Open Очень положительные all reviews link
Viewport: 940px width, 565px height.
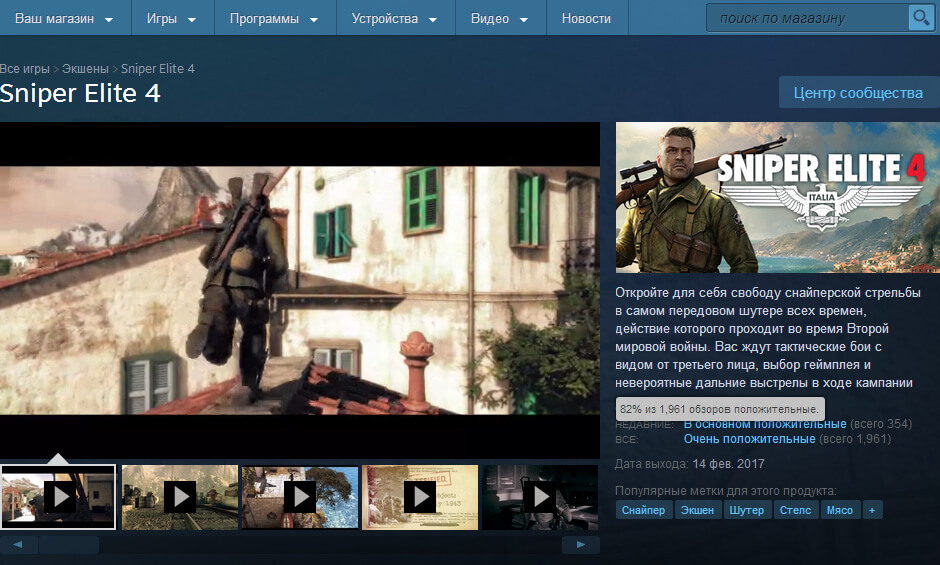(x=749, y=439)
